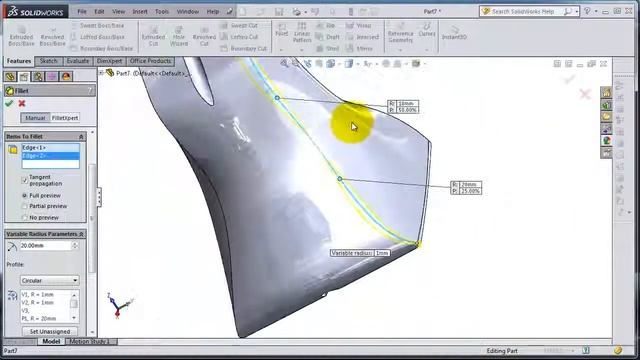Click the radius 20.00mm input field

click(46, 246)
